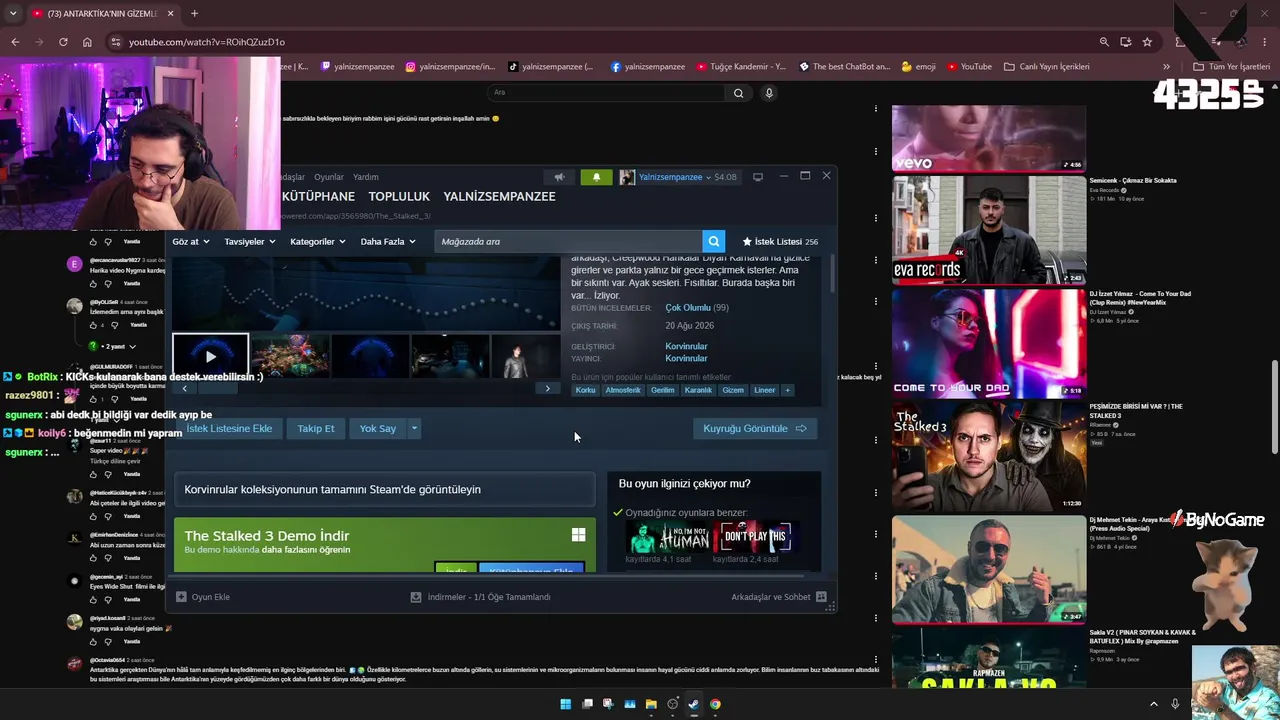1280x720 pixels.
Task: Click the Takip Et button
Action: [316, 428]
